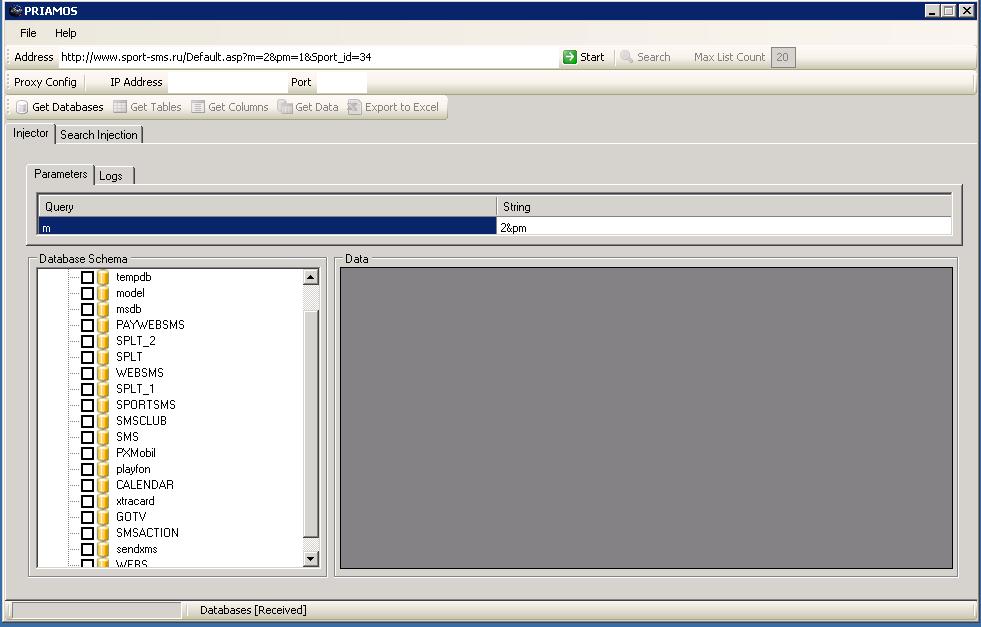Select the 'm' query row
Screen dimensions: 981x627
(x=267, y=227)
